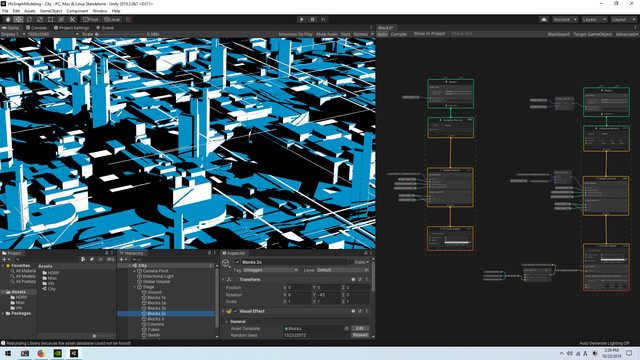Select the Rect transform tool

pos(51,19)
